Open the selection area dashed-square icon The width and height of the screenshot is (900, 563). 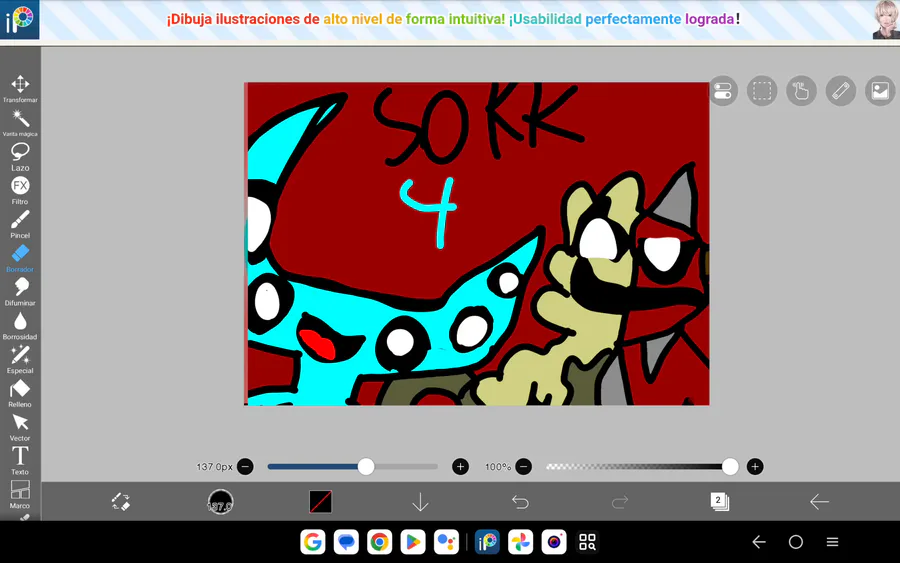(762, 91)
